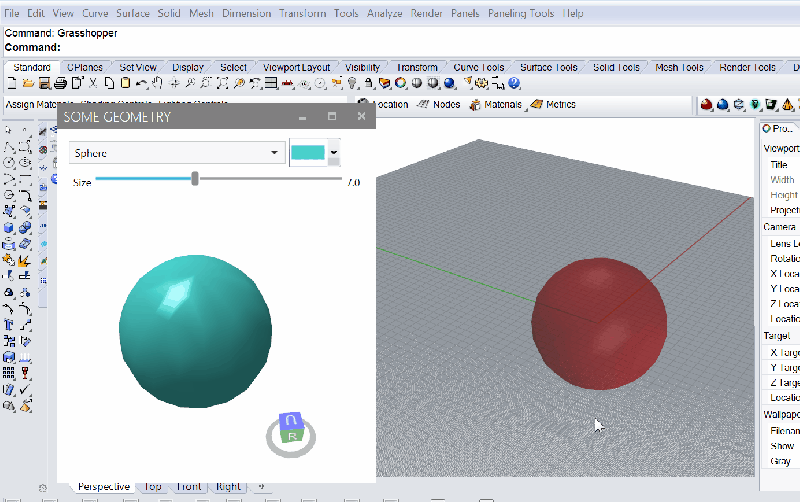Select the Box solid tool in left toolbar
The width and height of the screenshot is (800, 502).
pyautogui.click(x=9, y=228)
